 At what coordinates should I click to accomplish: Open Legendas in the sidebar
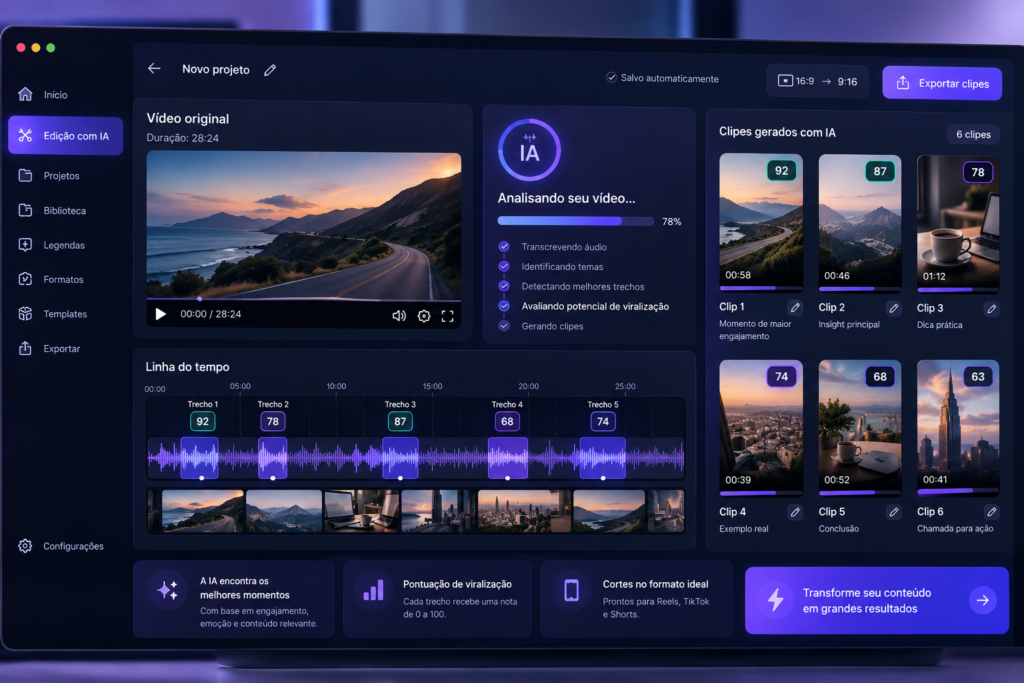(65, 245)
